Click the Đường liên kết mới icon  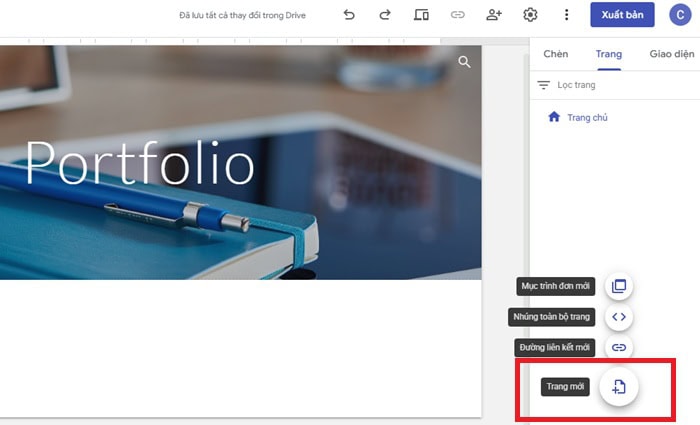coord(619,347)
